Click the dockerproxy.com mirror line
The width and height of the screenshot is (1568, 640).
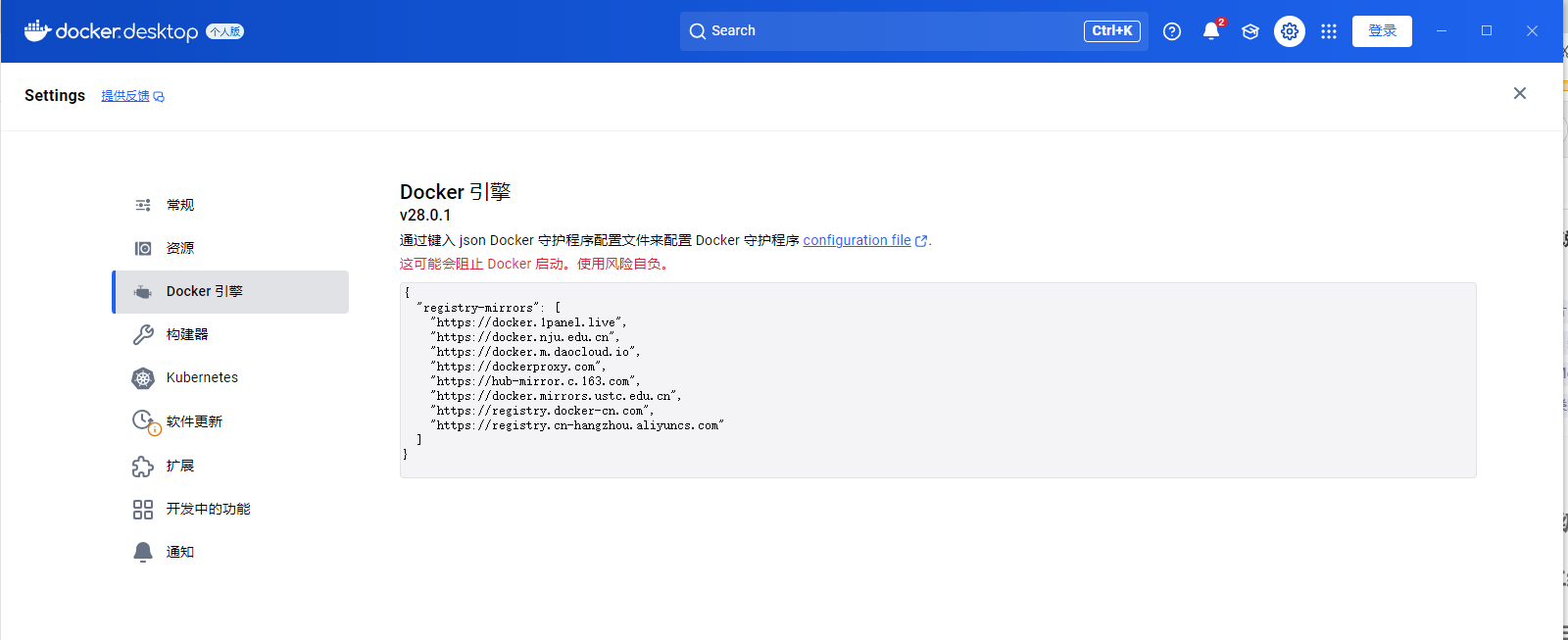click(517, 367)
